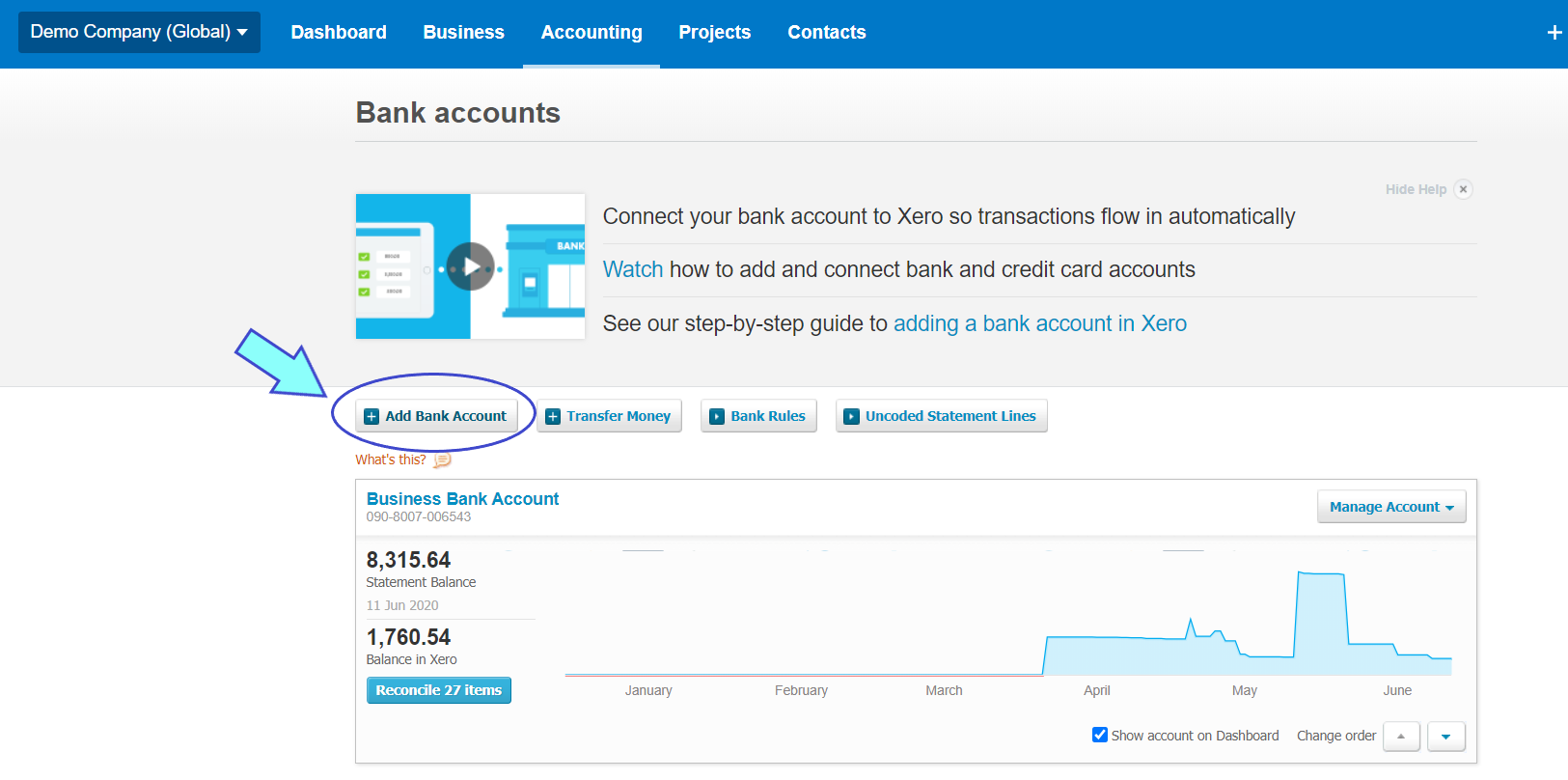Open the Demo Company (Global) organisation dropdown
1568x780 pixels.
coord(139,32)
